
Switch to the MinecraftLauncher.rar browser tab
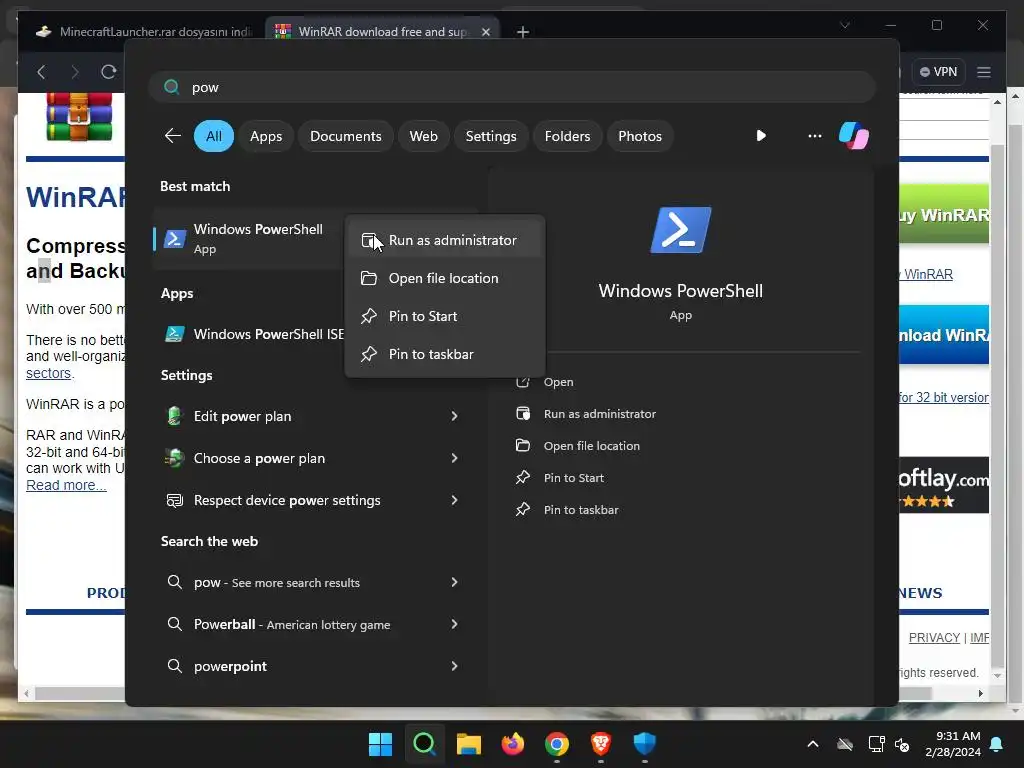click(141, 31)
